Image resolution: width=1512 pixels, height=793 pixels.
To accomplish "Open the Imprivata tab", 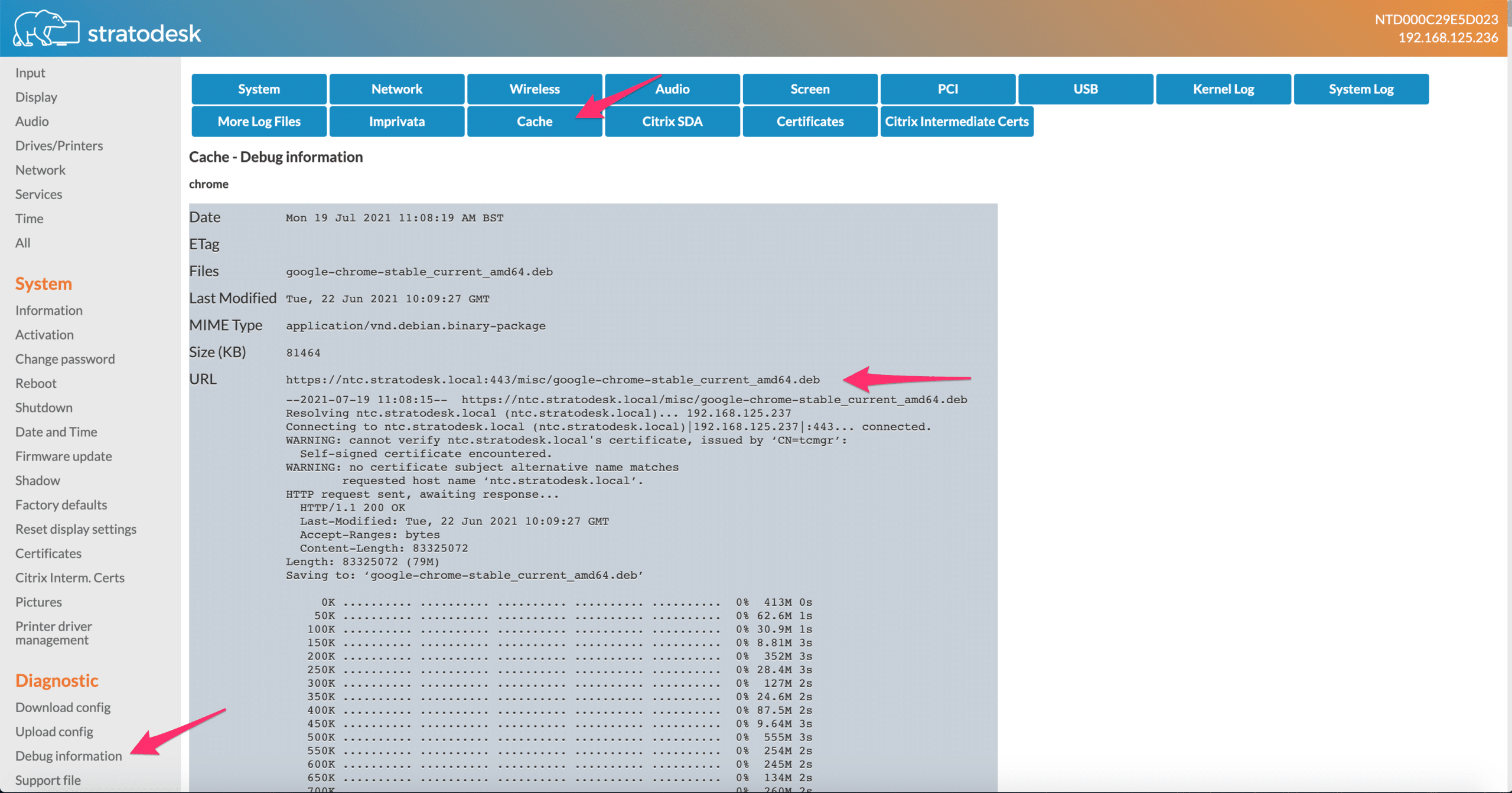I will pyautogui.click(x=397, y=122).
